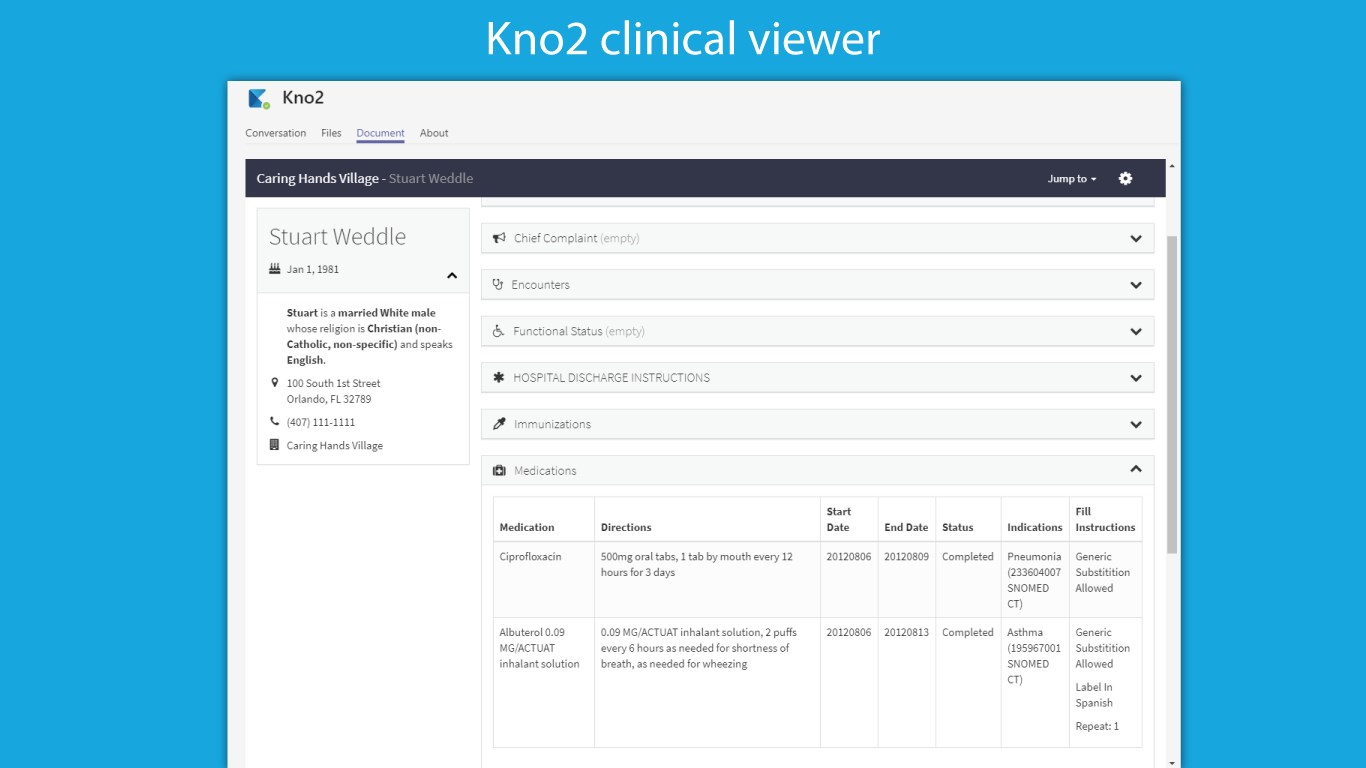
Task: Click the Caring Hands Village organization link
Action: click(x=334, y=446)
